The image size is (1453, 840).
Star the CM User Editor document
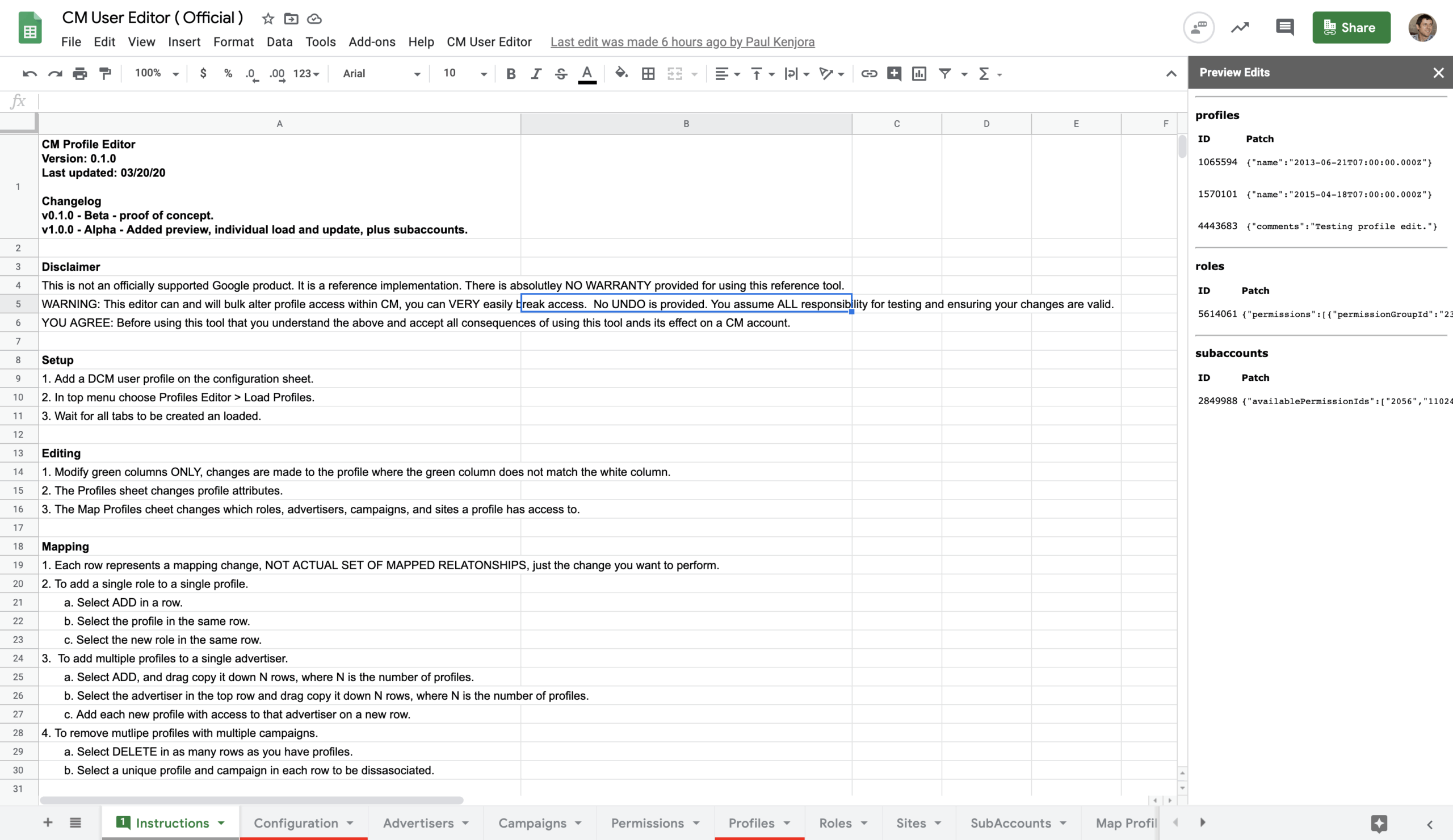[x=267, y=19]
